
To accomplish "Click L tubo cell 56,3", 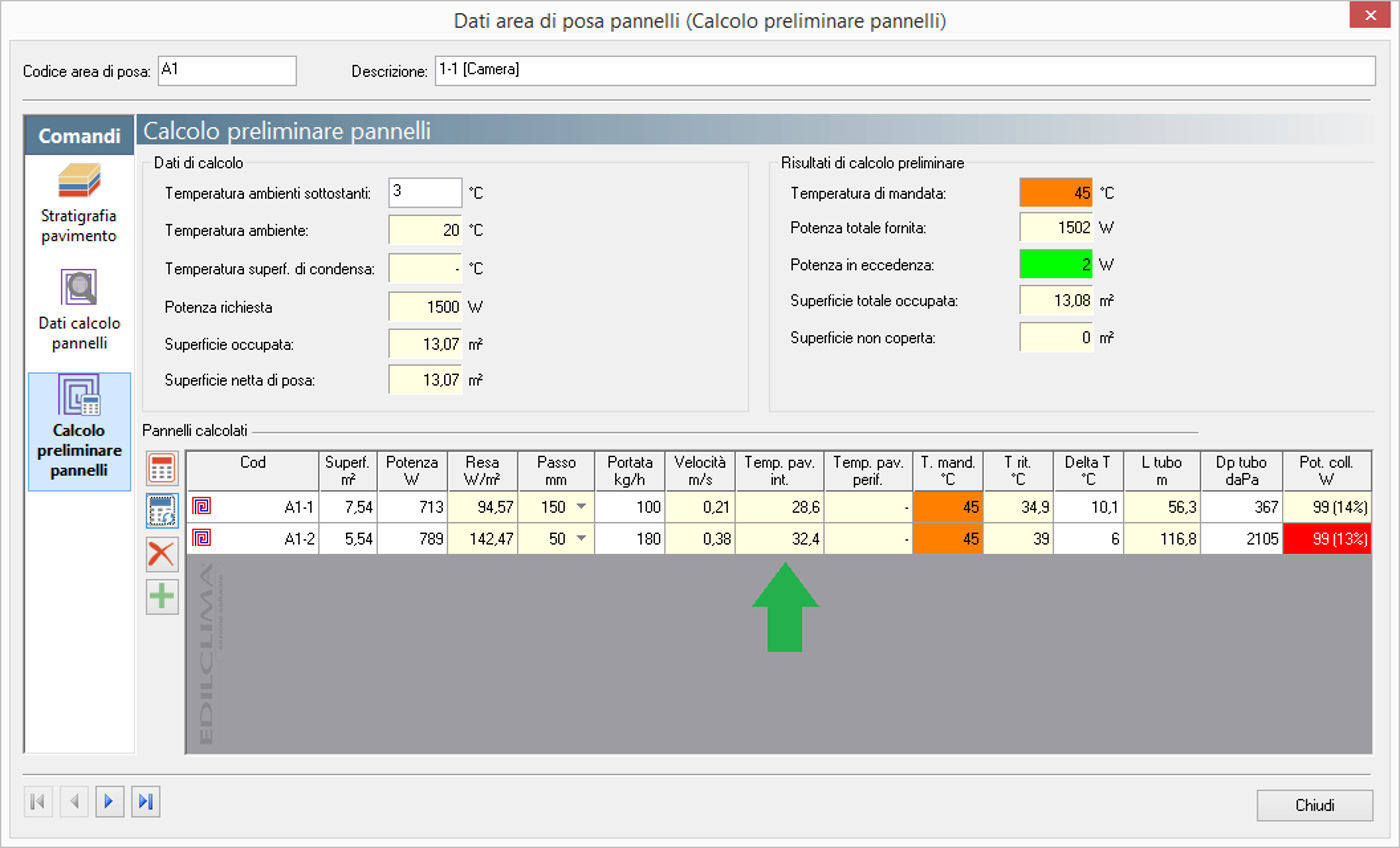I will 1162,508.
